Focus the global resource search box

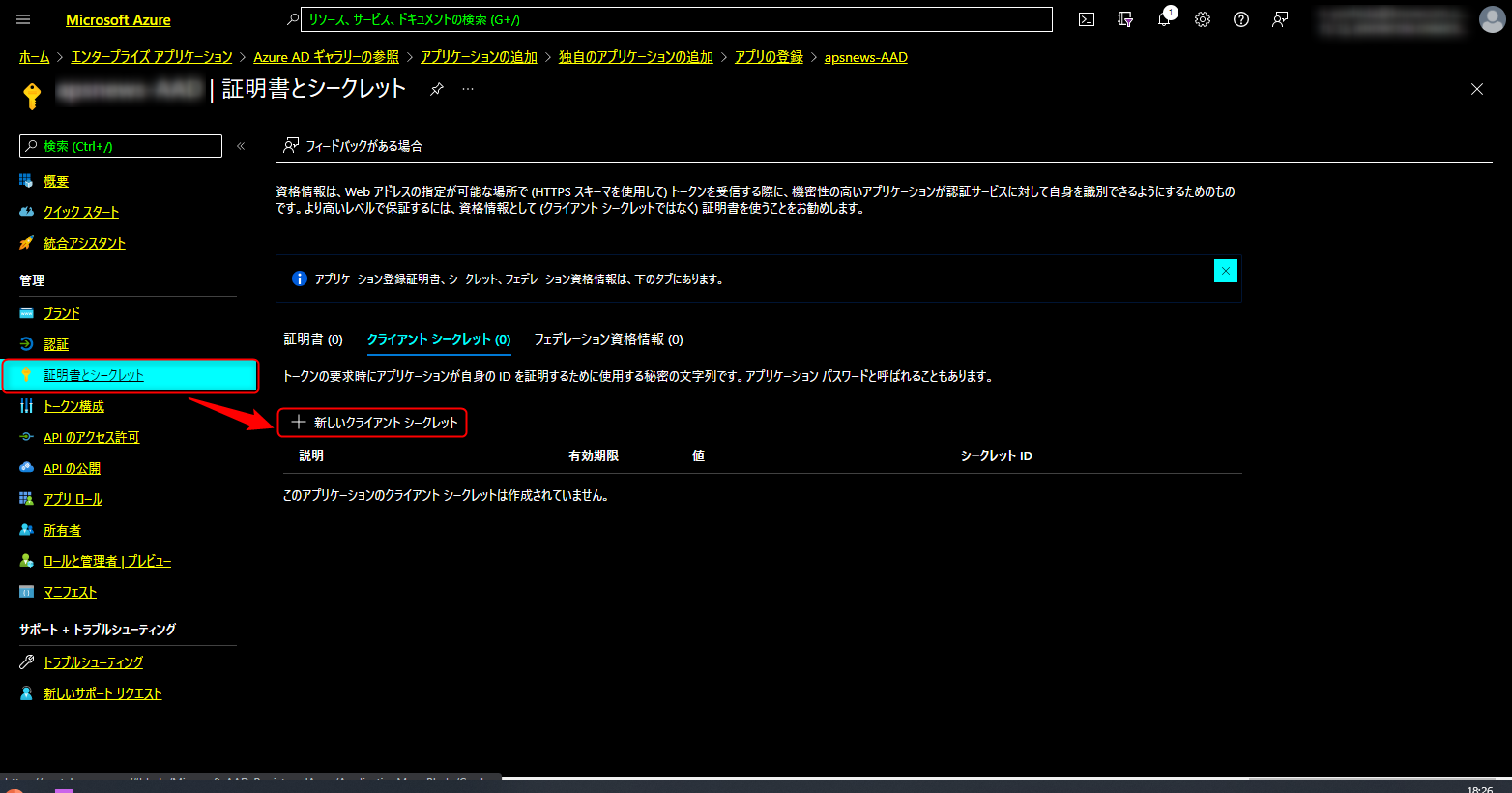pyautogui.click(x=677, y=19)
